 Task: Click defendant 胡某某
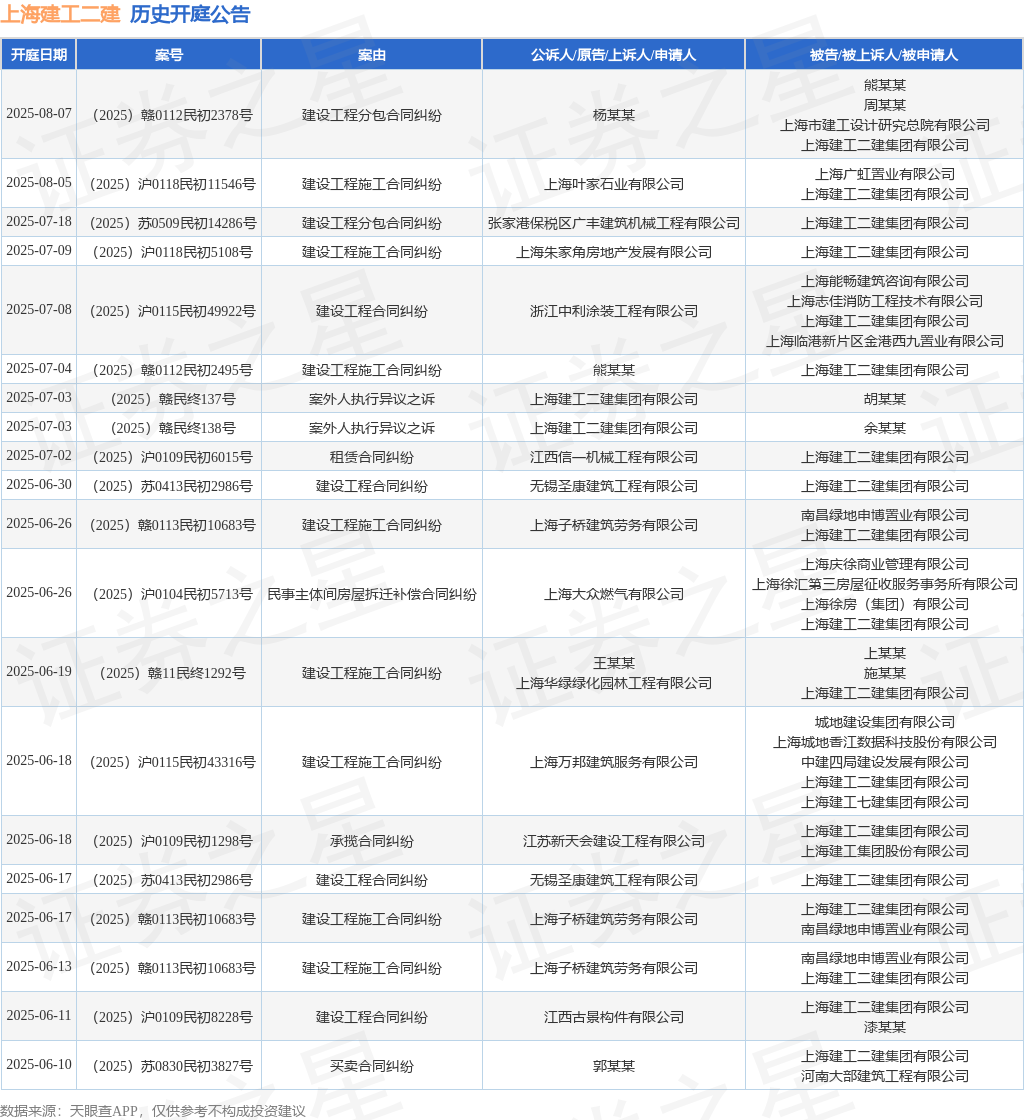tap(885, 399)
